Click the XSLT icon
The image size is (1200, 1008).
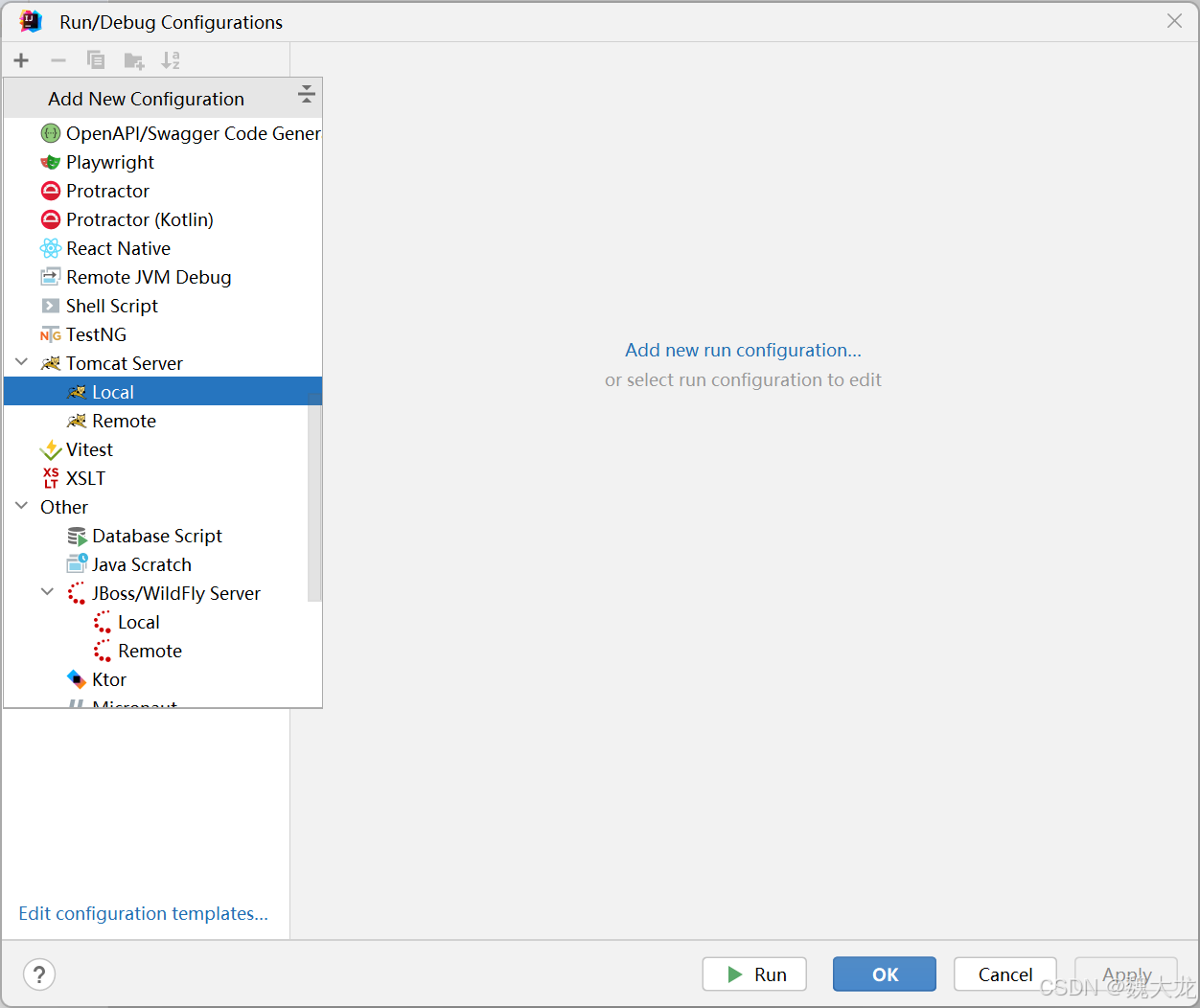coord(51,478)
